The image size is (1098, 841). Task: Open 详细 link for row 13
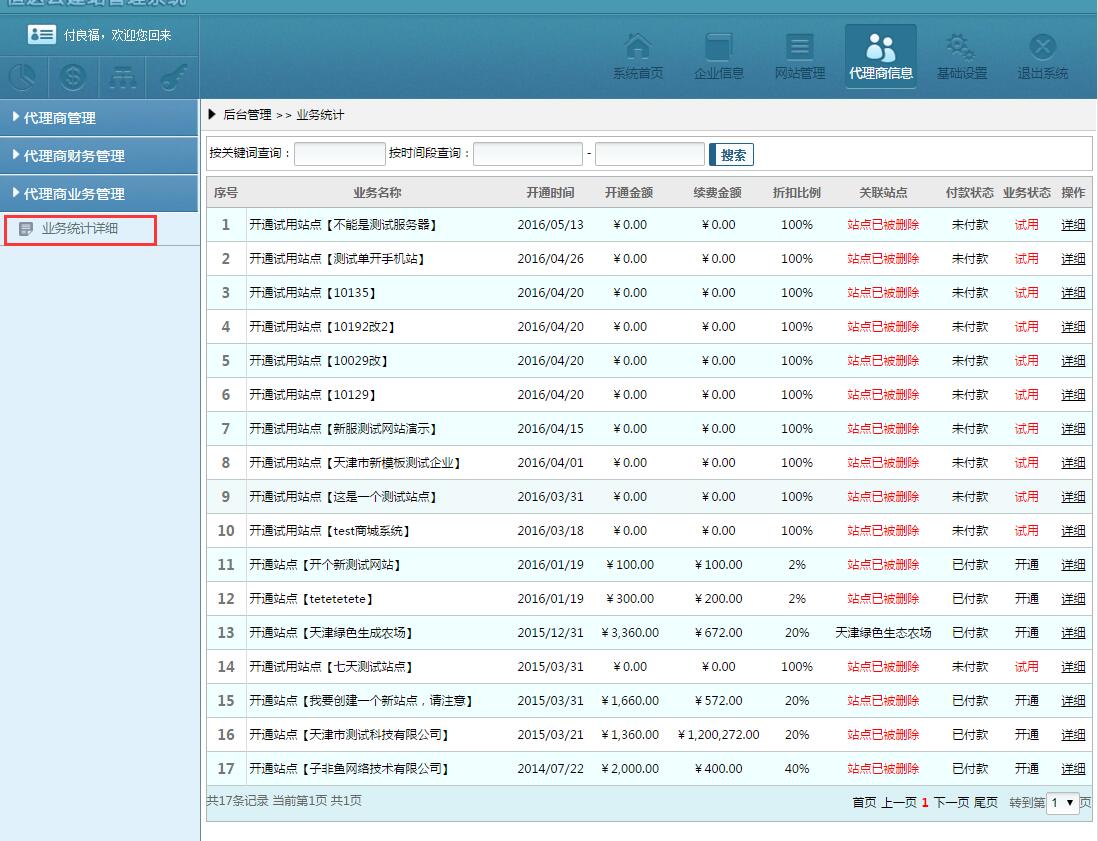coord(1073,633)
